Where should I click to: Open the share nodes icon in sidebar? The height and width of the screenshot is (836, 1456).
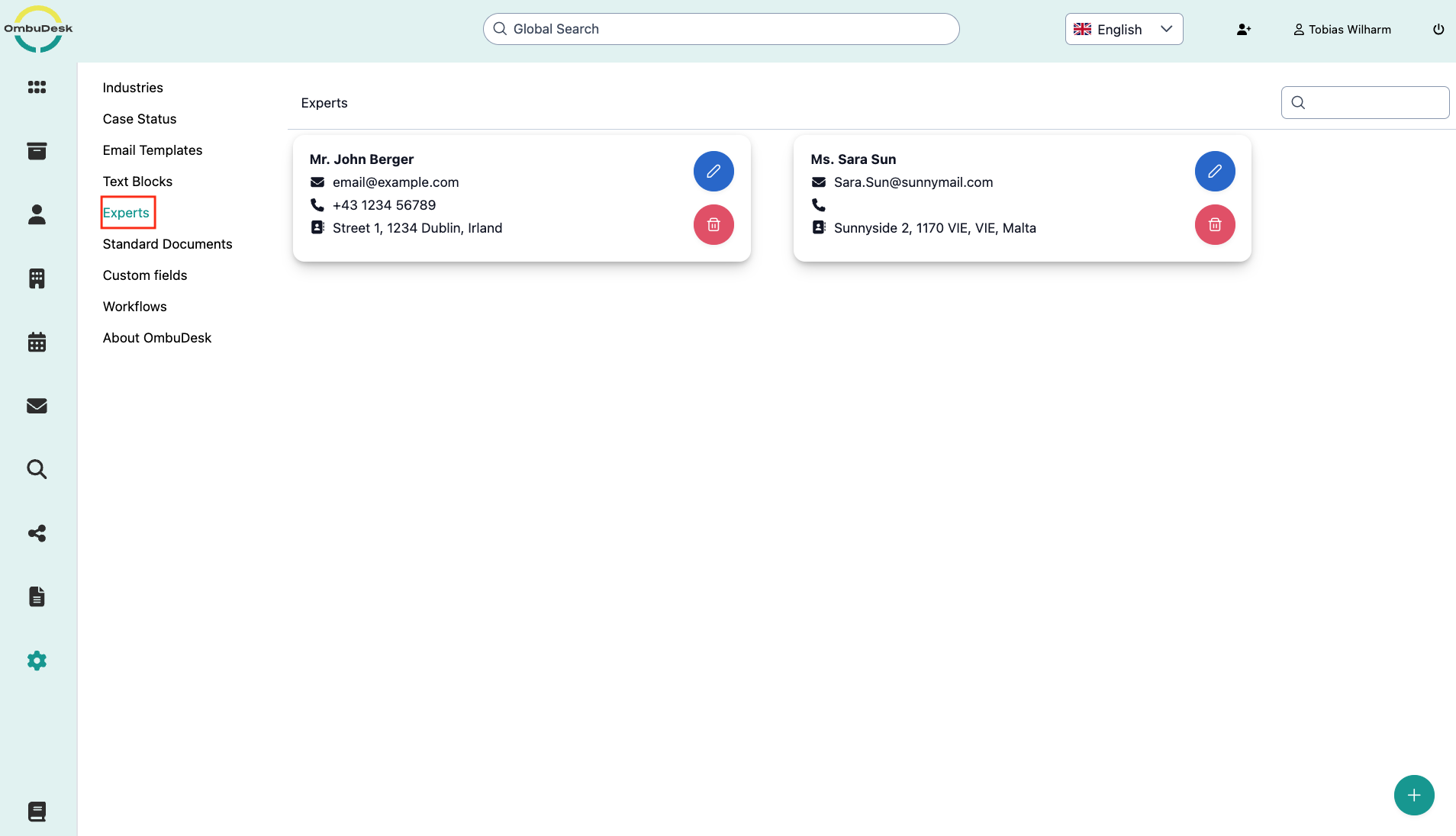37,533
